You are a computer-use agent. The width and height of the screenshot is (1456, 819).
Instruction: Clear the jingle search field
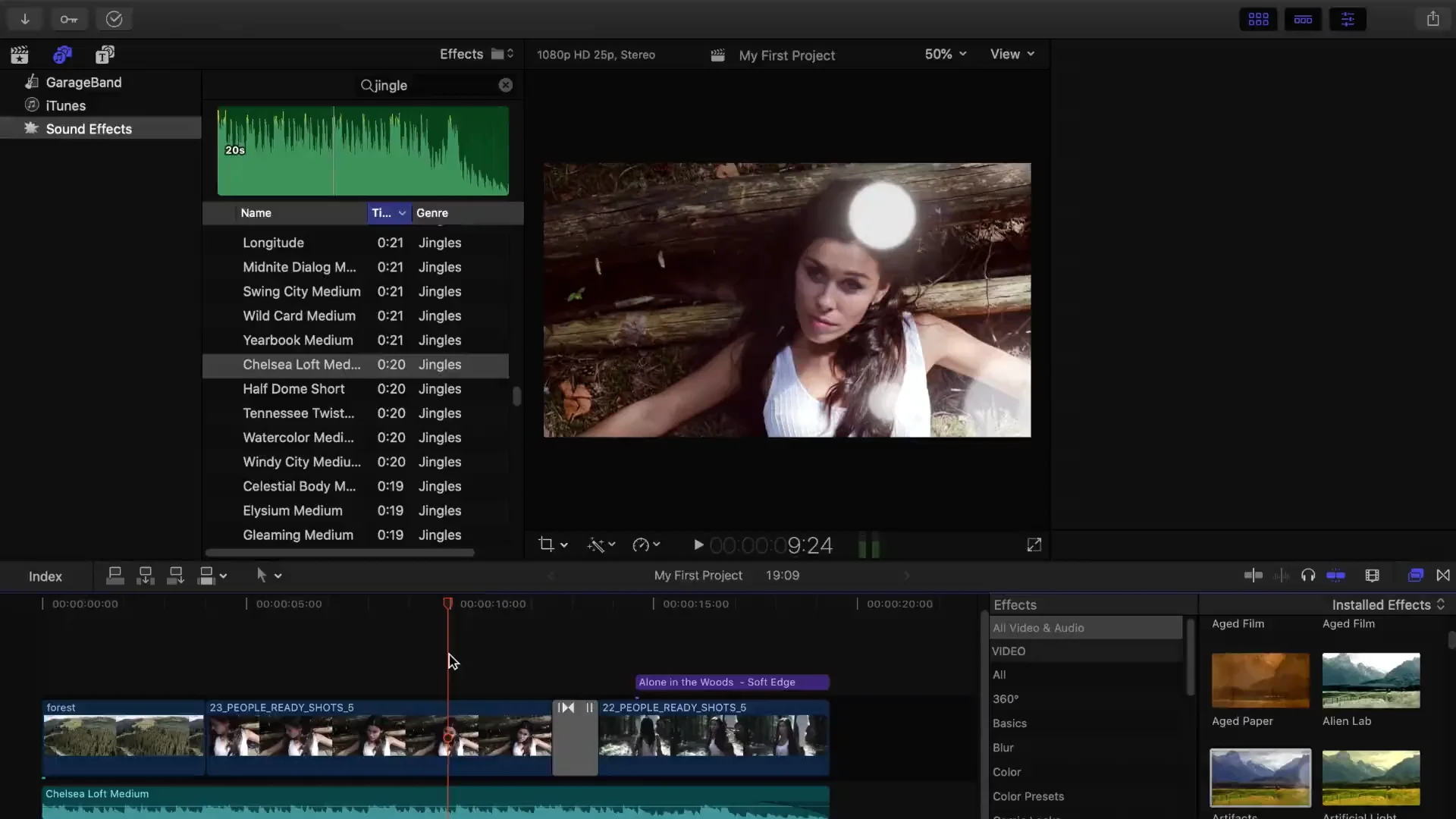[506, 85]
